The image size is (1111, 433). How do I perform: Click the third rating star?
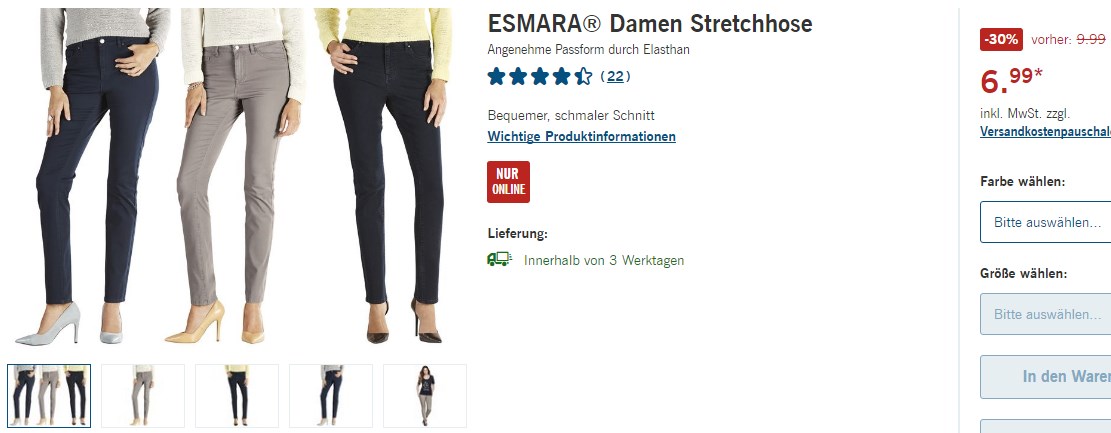pyautogui.click(x=540, y=77)
